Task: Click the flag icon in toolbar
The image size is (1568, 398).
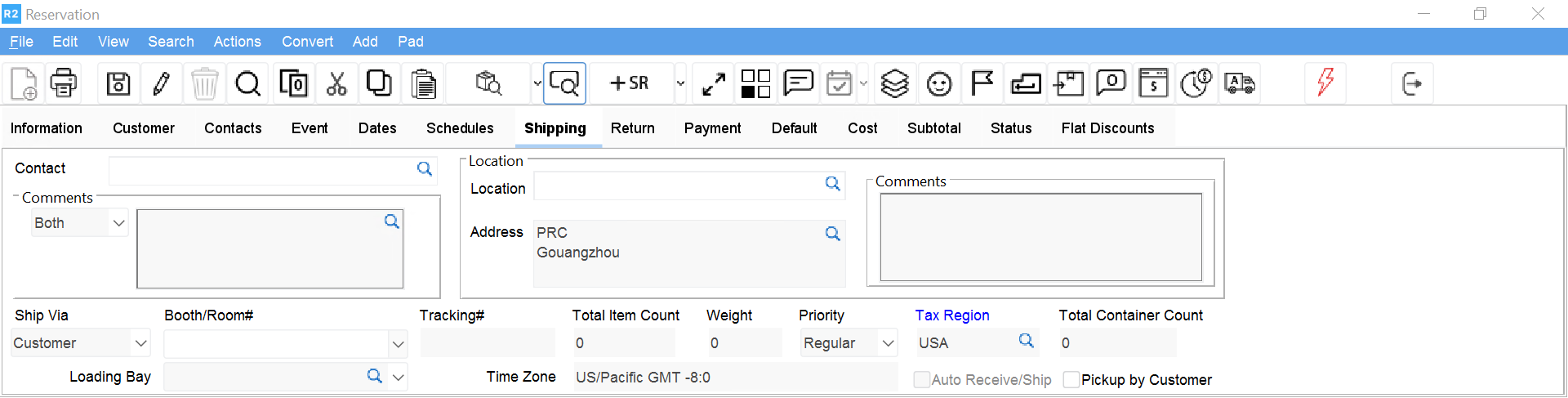Action: point(982,83)
